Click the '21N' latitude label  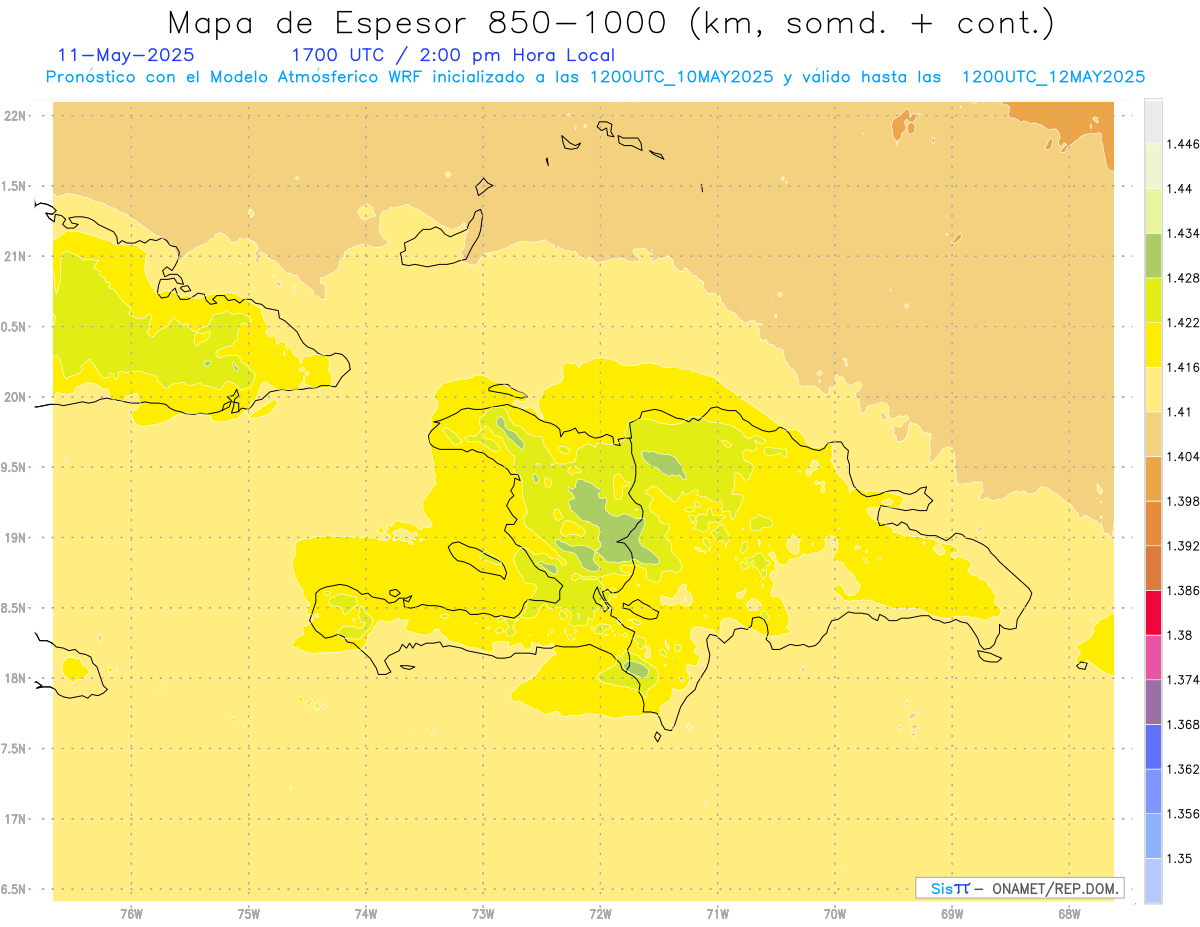click(x=16, y=256)
